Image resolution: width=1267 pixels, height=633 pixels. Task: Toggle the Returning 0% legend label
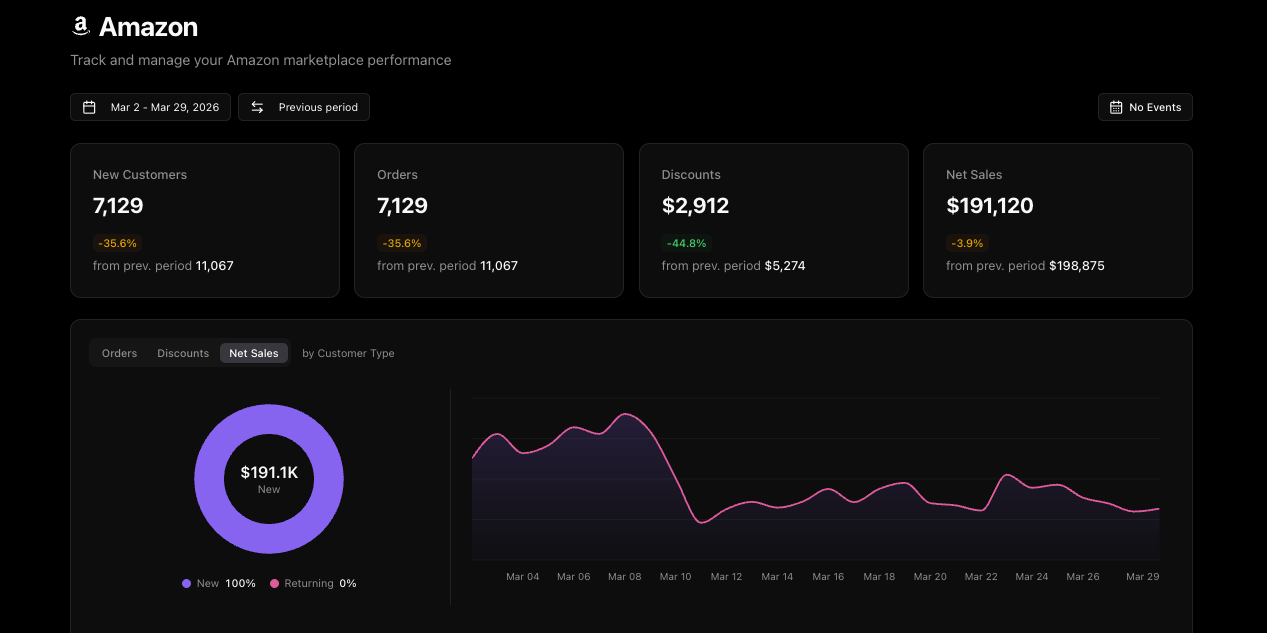[320, 583]
